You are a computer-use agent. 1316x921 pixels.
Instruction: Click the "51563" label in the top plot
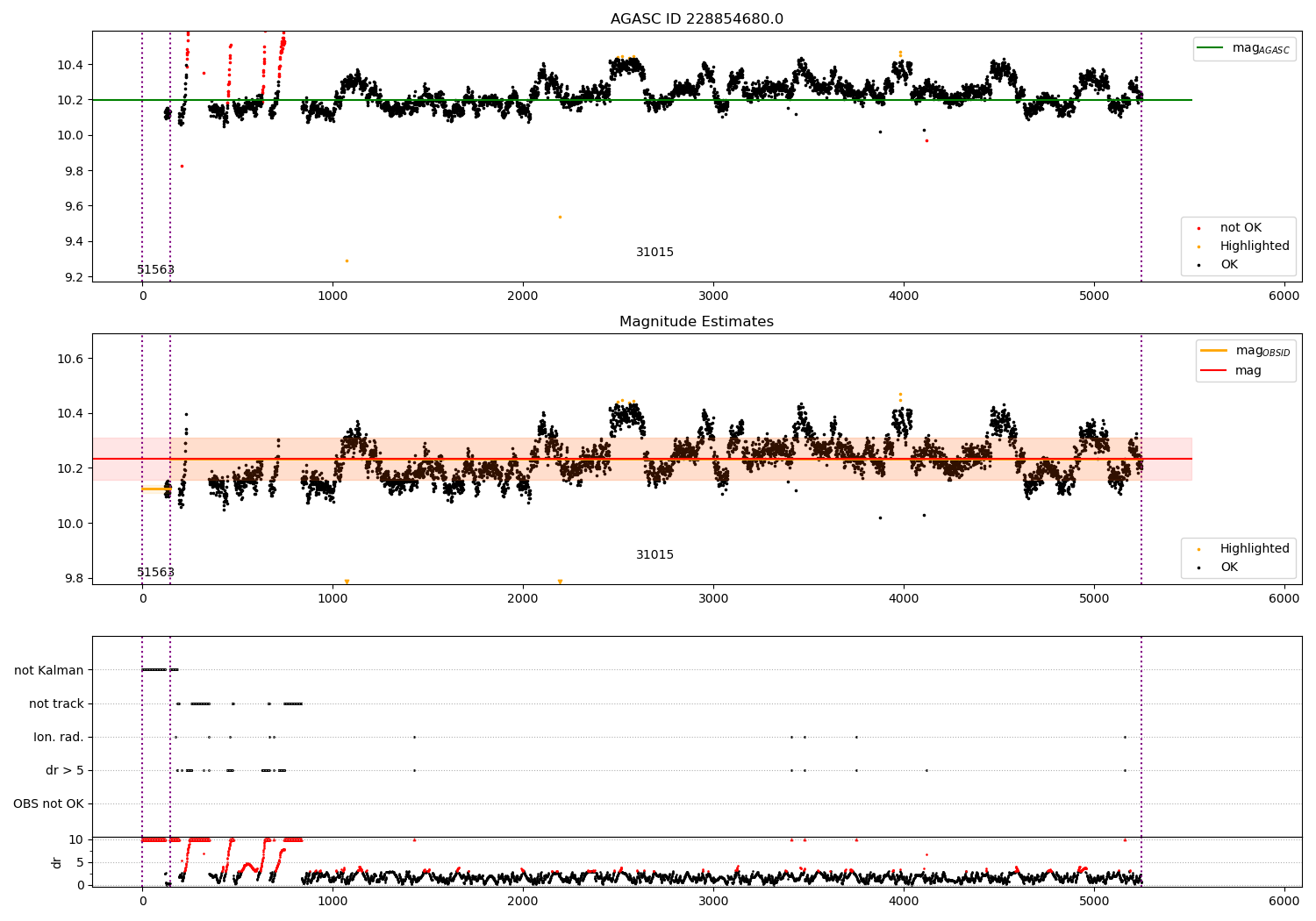click(x=155, y=270)
